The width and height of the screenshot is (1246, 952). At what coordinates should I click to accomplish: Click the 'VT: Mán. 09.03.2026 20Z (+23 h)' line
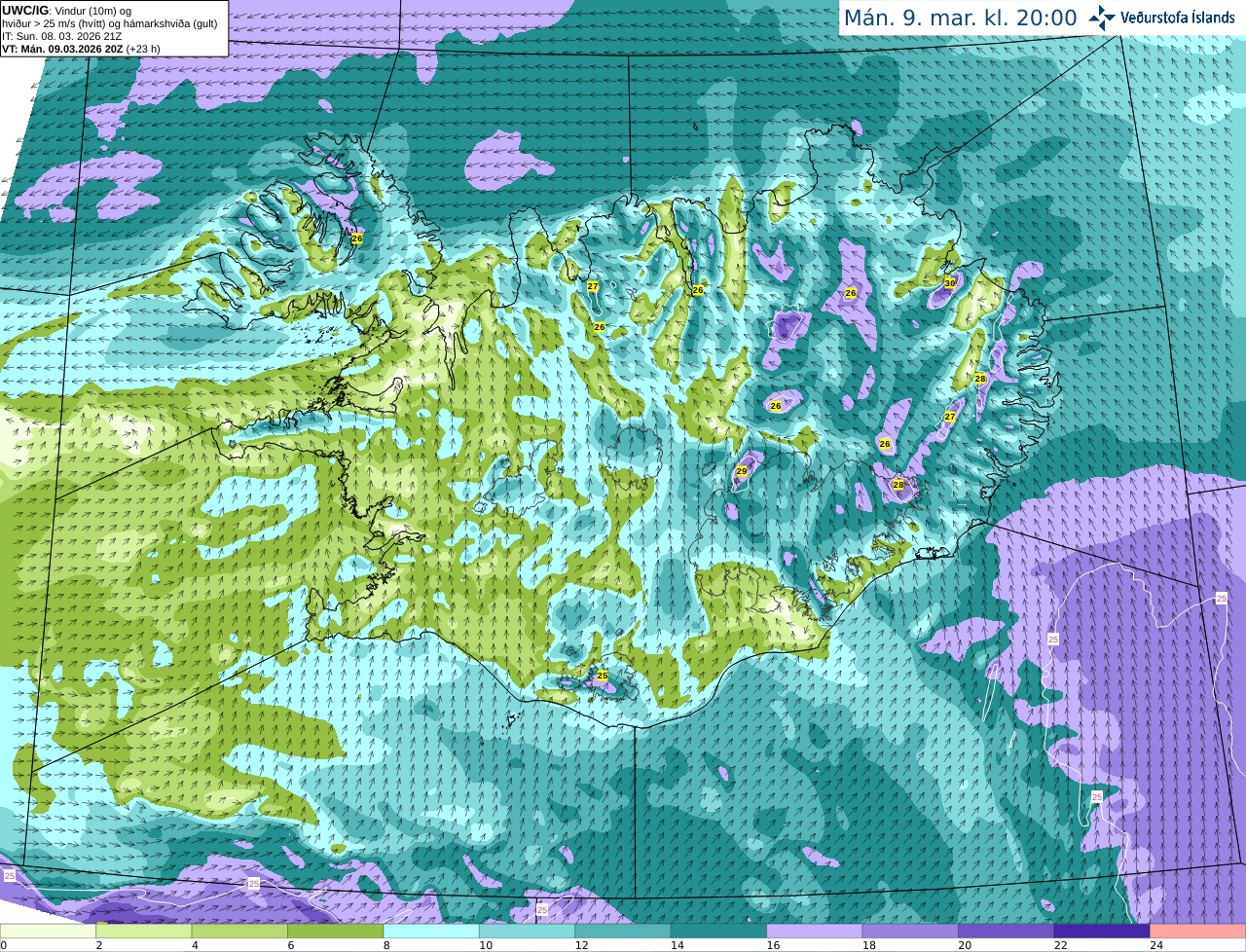tap(81, 49)
